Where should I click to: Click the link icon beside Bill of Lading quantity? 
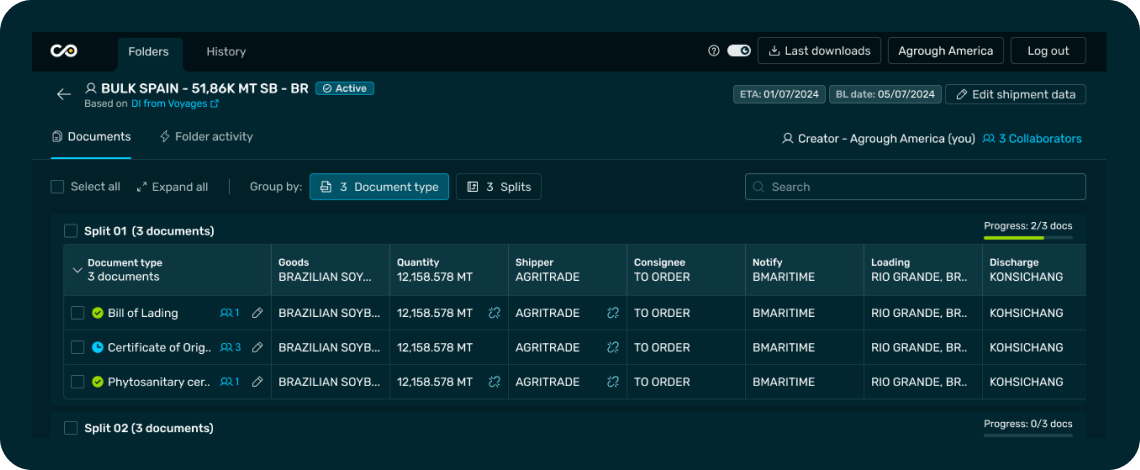(x=494, y=313)
